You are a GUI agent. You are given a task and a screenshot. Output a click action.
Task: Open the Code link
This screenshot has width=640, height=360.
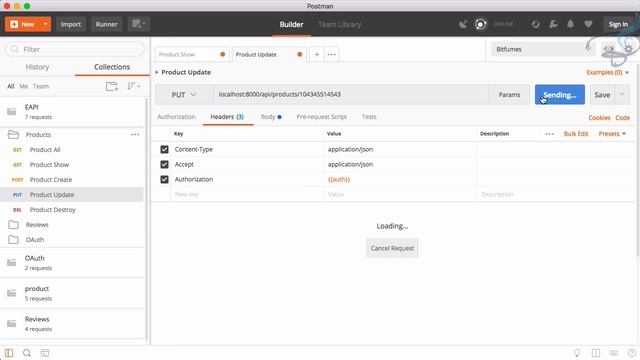coord(622,118)
